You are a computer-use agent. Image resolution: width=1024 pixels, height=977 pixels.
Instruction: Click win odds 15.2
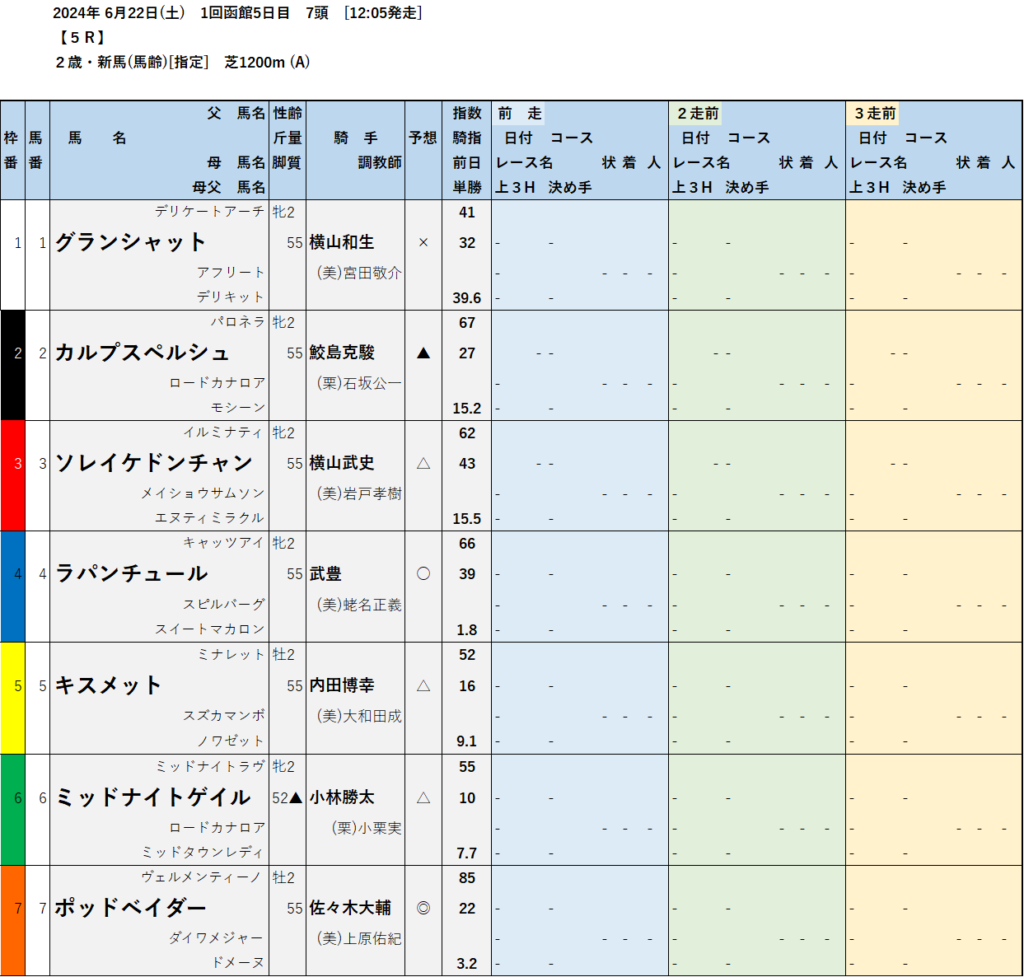coord(467,408)
